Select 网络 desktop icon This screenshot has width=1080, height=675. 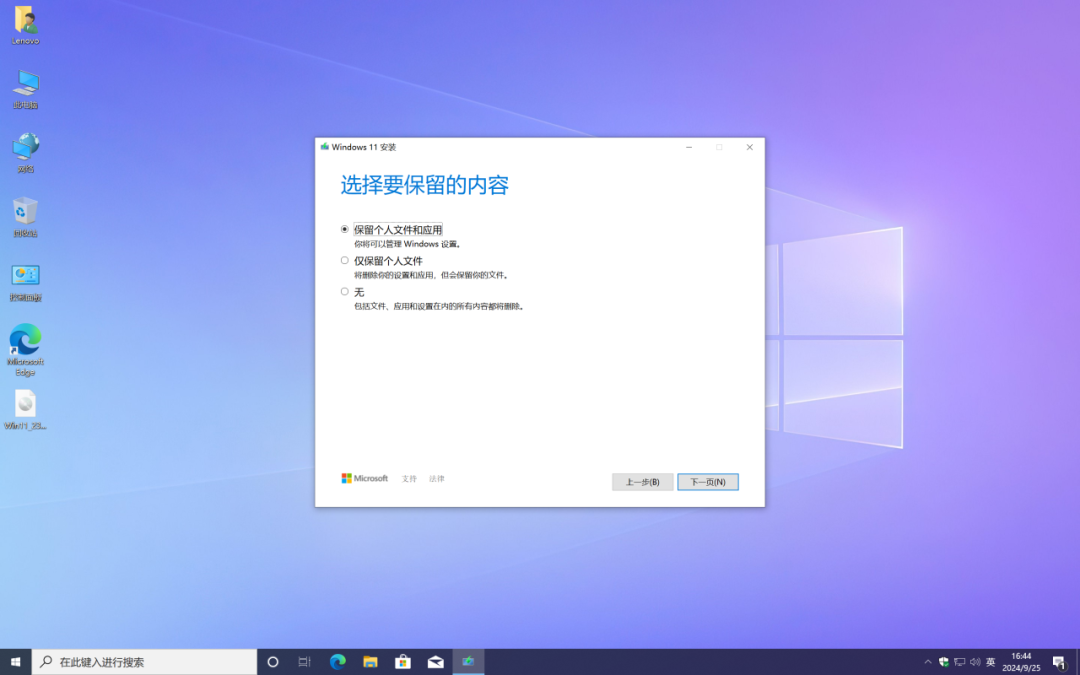25,153
